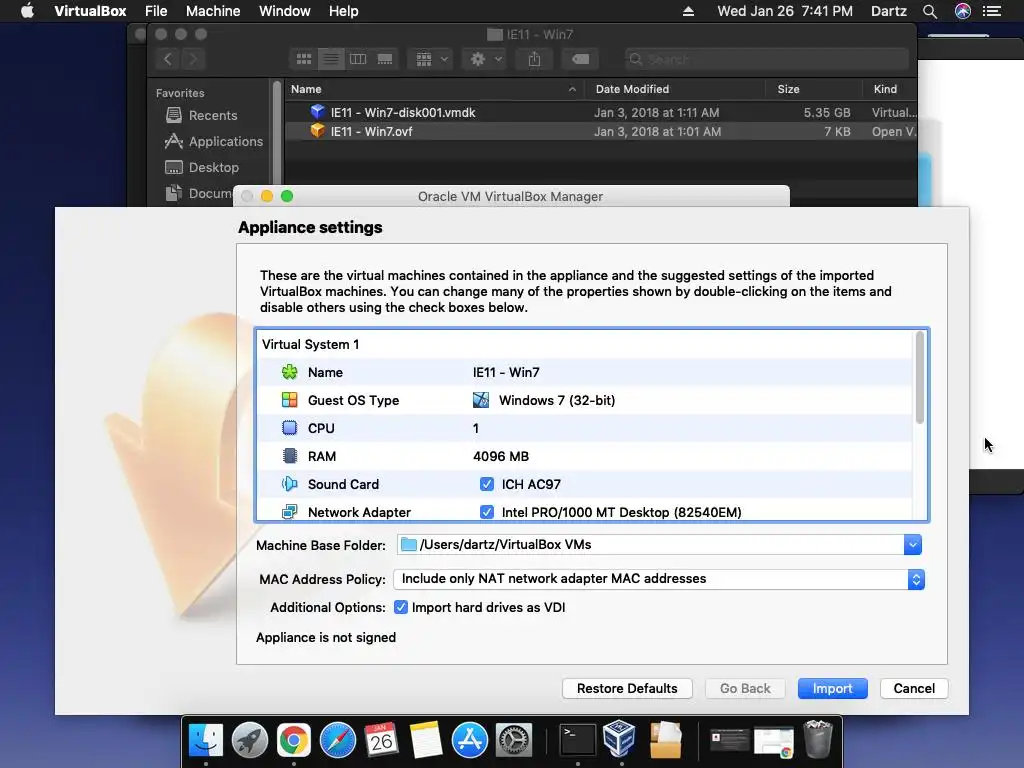Open MAC Address Policy dropdown
The height and width of the screenshot is (768, 1024).
pyautogui.click(x=659, y=579)
